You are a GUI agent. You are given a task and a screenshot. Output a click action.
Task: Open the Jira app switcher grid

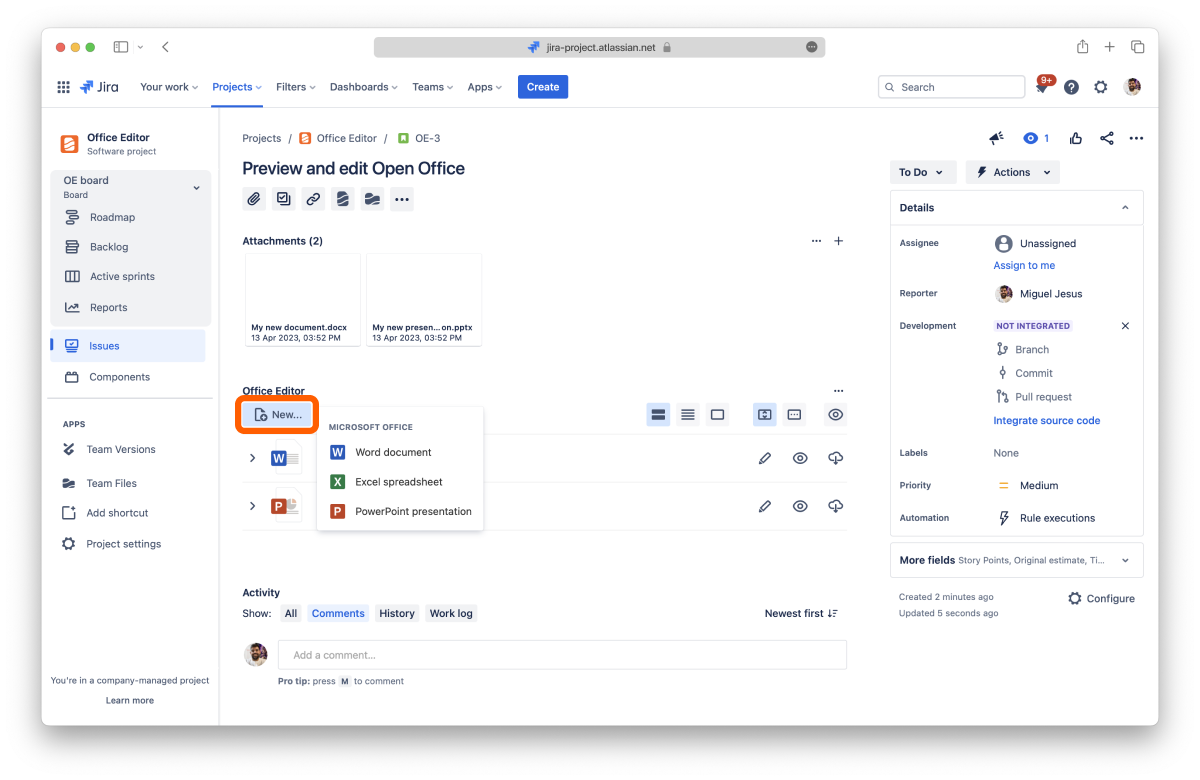pyautogui.click(x=63, y=87)
